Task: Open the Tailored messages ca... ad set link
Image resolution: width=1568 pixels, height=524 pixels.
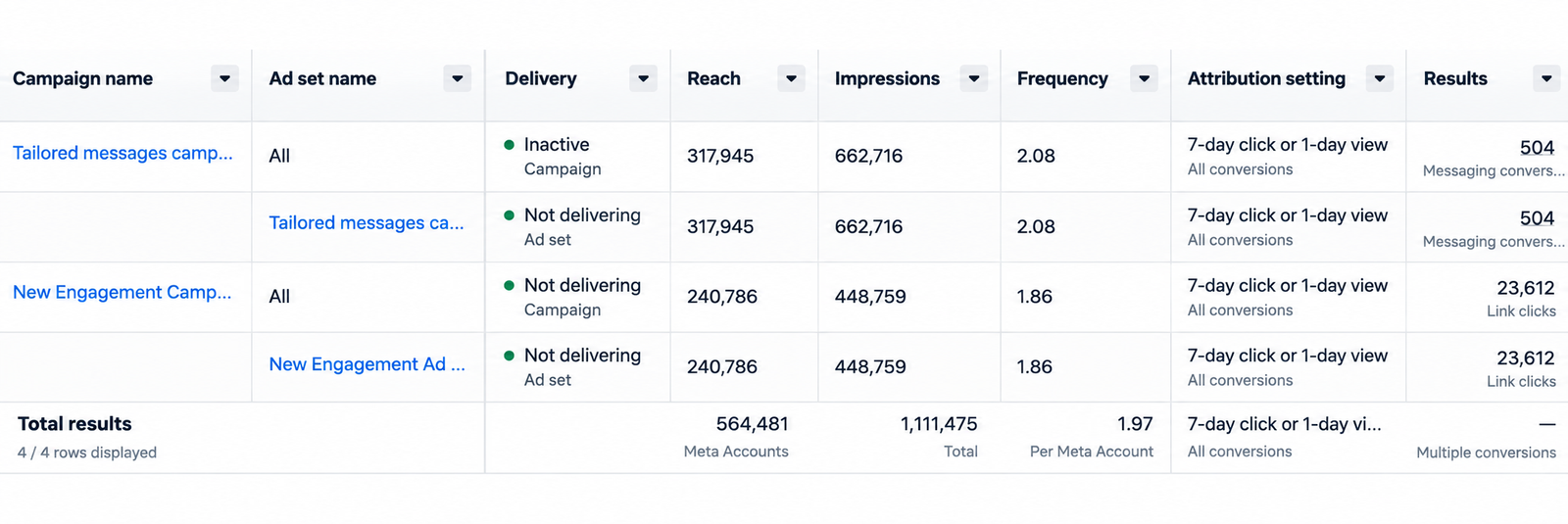Action: pos(367,222)
